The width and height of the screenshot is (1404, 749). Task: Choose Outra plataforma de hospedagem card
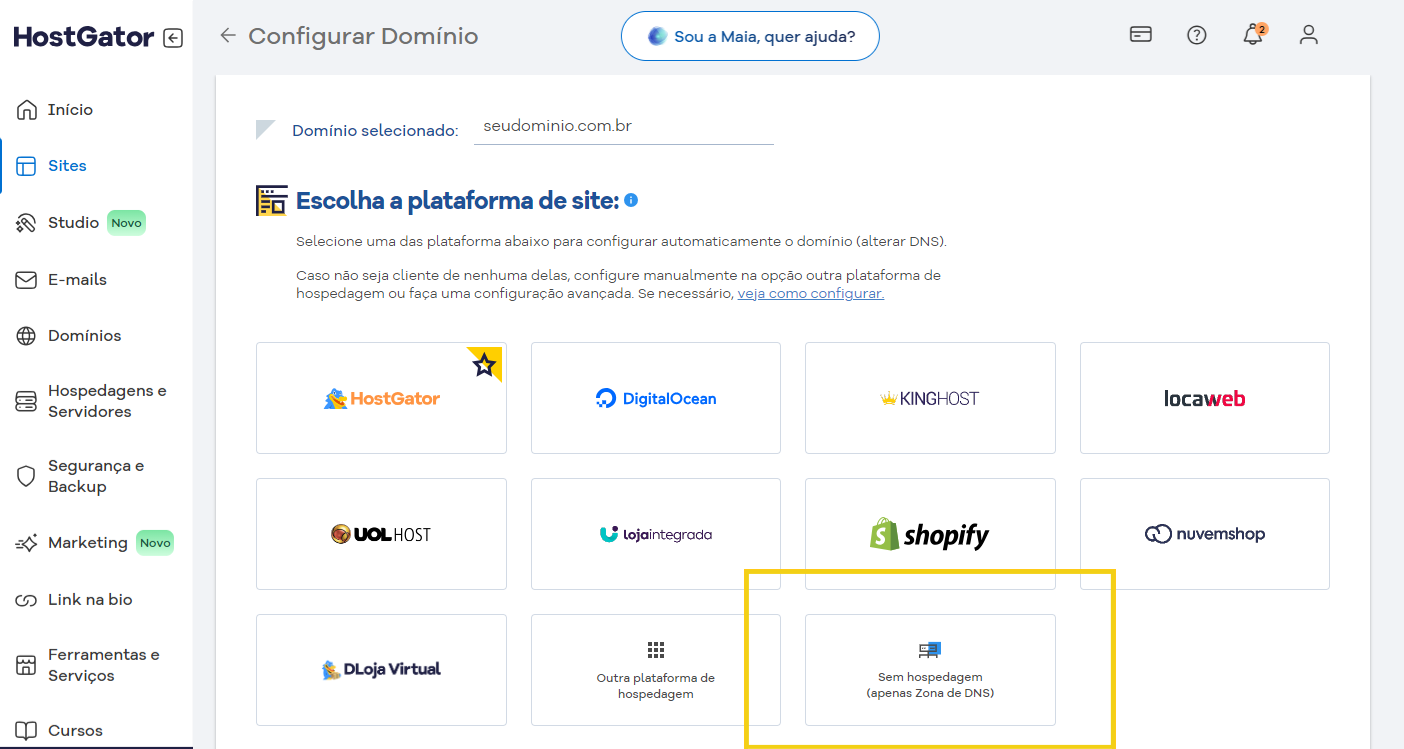(x=656, y=670)
